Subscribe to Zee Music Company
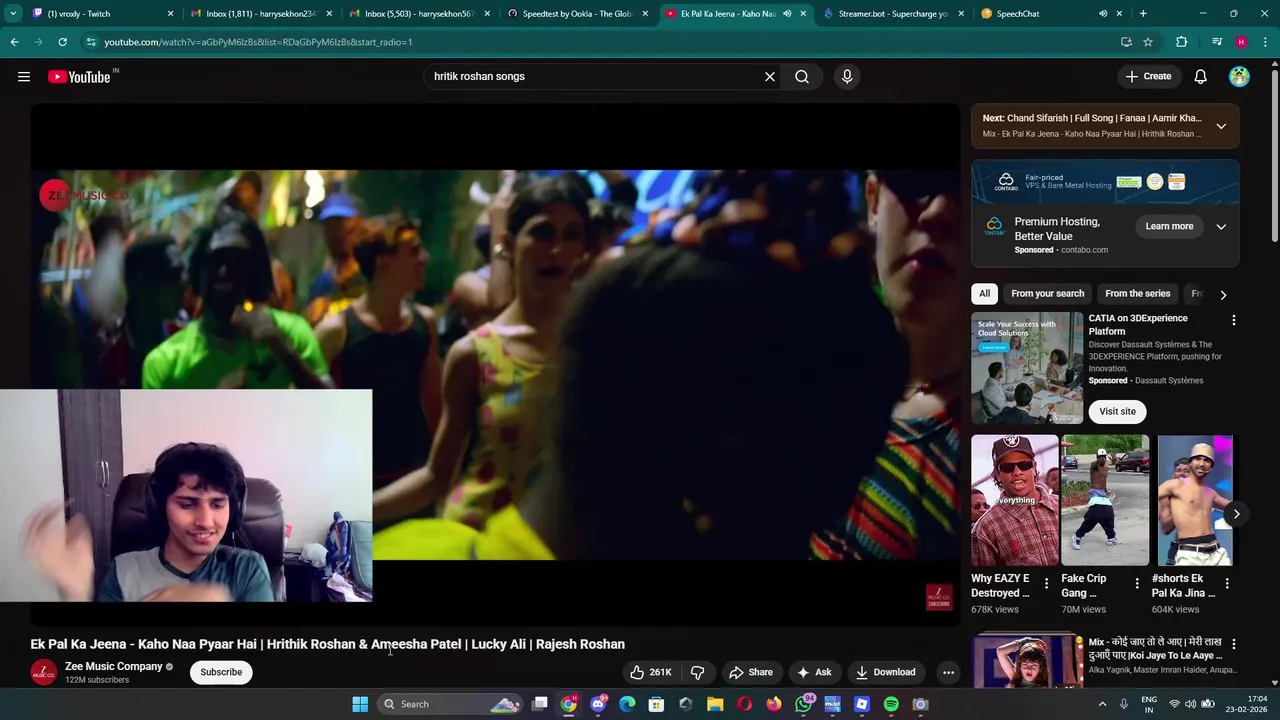Image resolution: width=1280 pixels, height=720 pixels. click(x=221, y=672)
